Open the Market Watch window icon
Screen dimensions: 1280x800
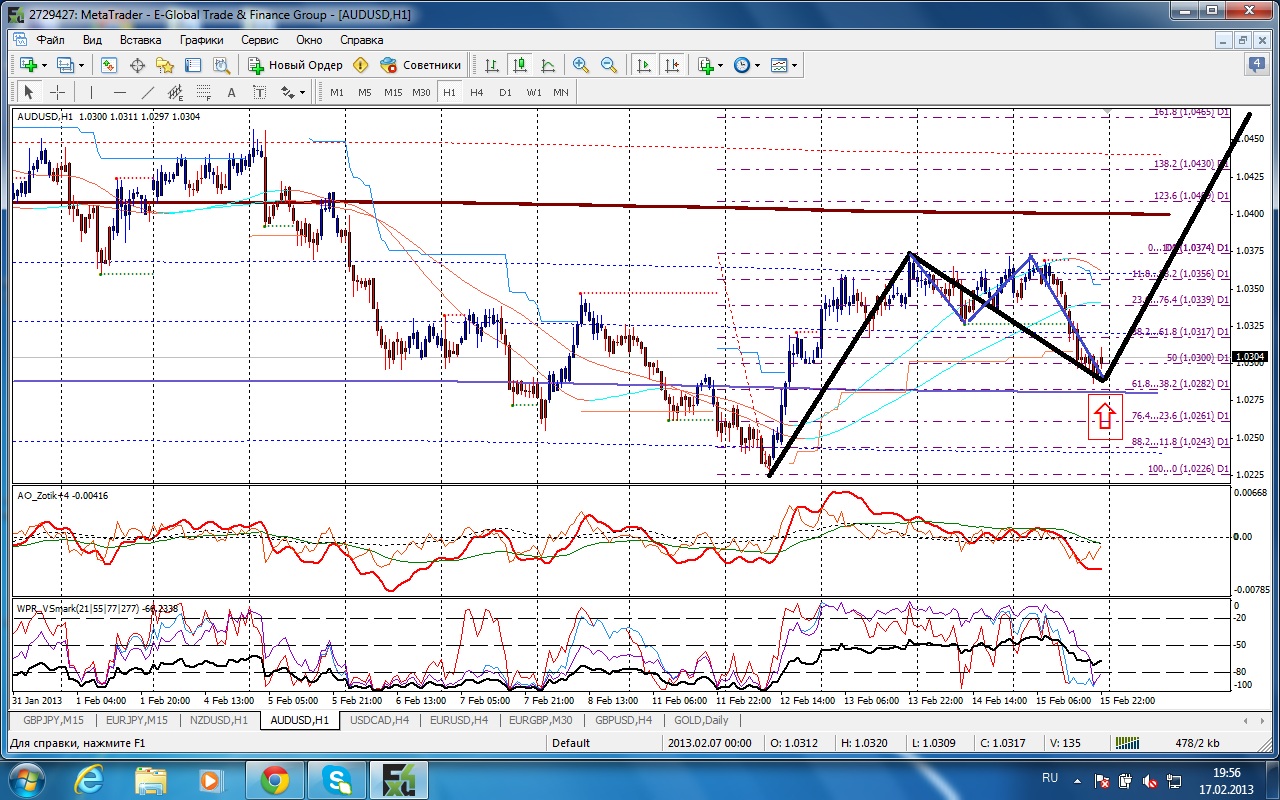[109, 65]
